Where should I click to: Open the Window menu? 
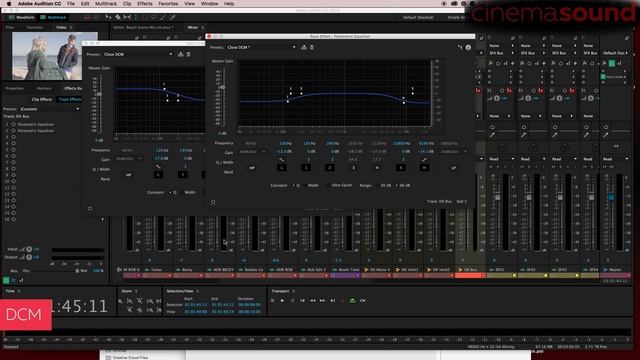[x=209, y=4]
